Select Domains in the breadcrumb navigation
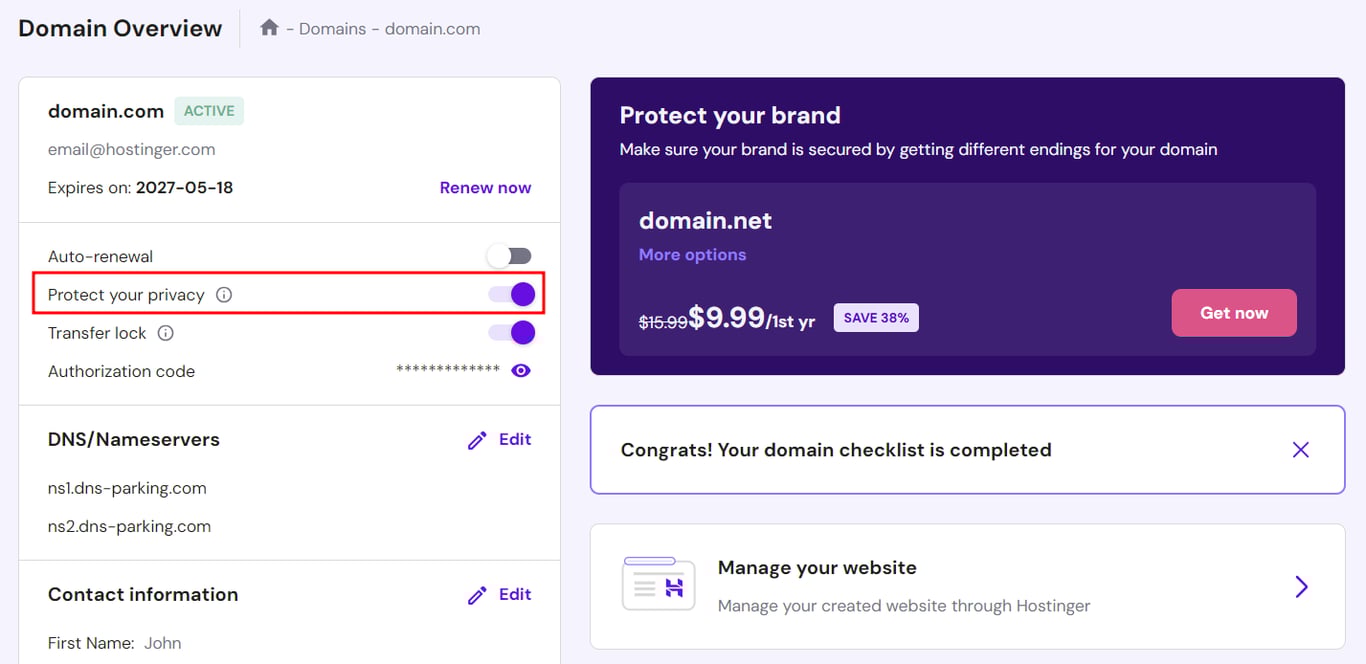 point(333,29)
